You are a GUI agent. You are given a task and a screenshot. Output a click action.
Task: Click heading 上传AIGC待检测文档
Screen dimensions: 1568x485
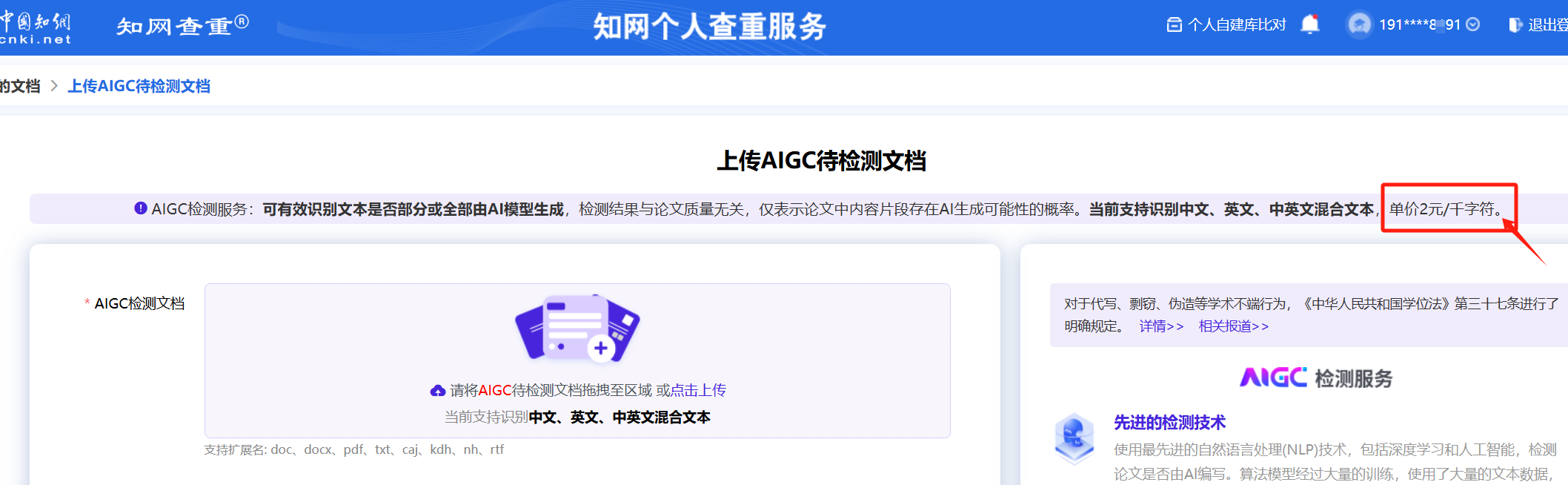click(822, 161)
